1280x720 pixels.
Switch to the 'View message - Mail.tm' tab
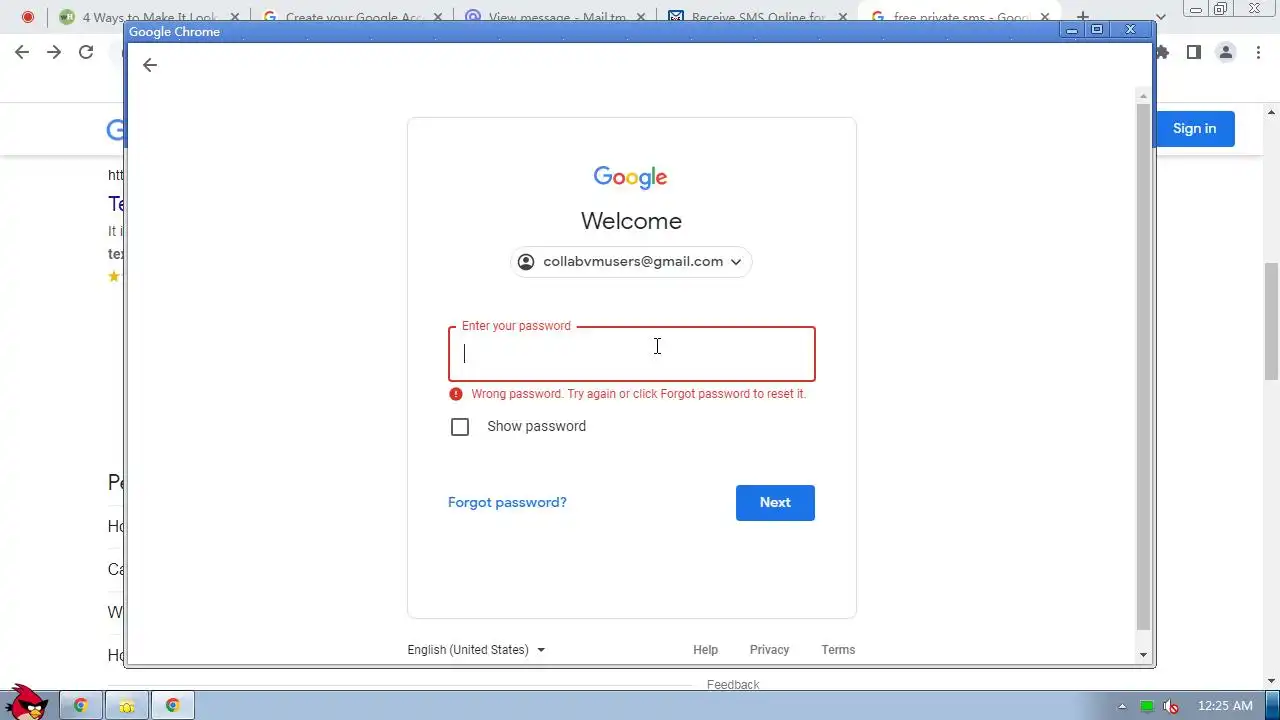pyautogui.click(x=555, y=17)
